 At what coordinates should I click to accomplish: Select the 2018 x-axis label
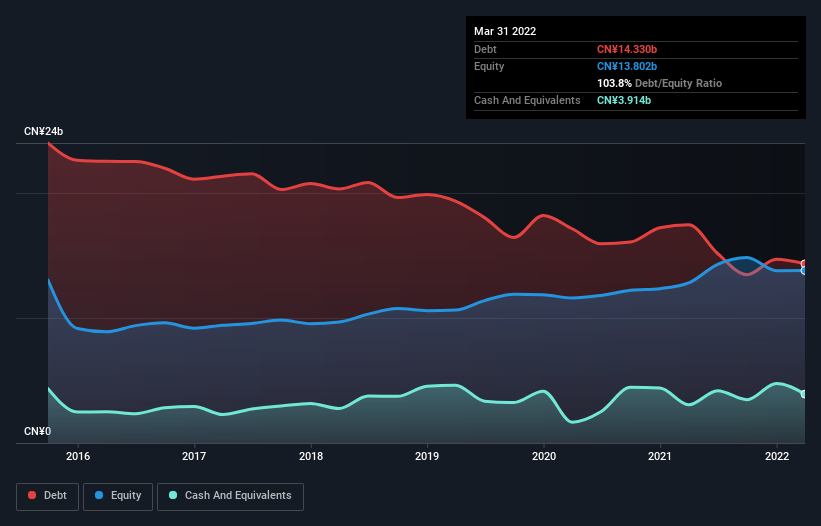(x=311, y=456)
